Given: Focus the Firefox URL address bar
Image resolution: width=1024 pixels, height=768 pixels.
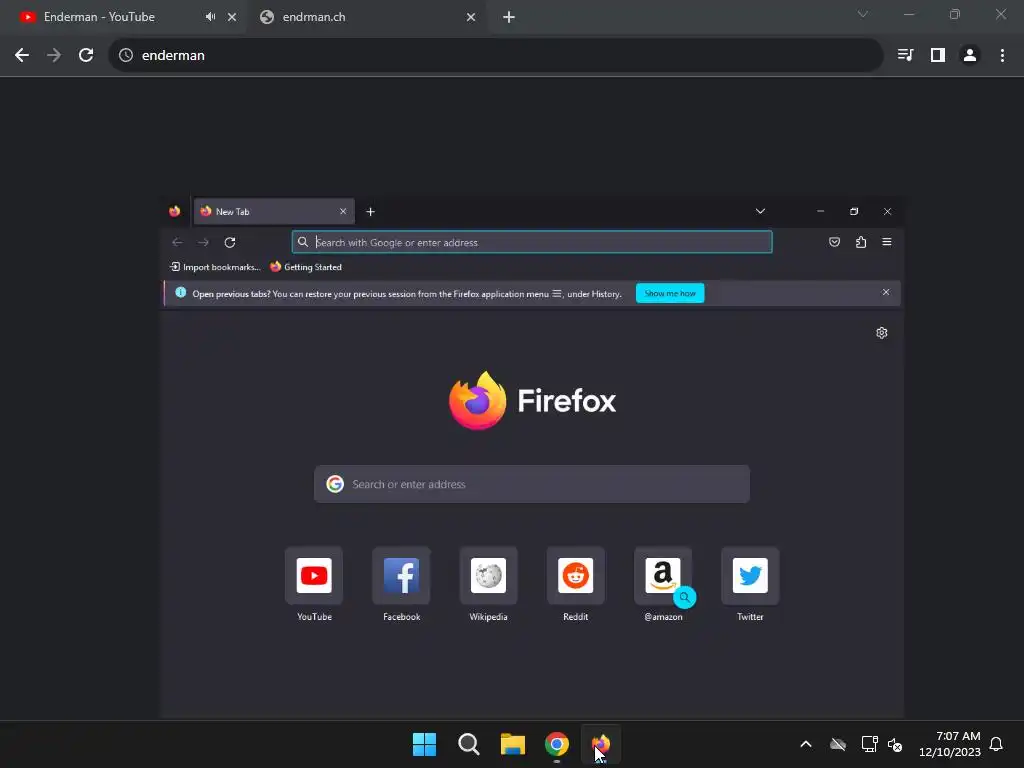Looking at the screenshot, I should point(532,242).
